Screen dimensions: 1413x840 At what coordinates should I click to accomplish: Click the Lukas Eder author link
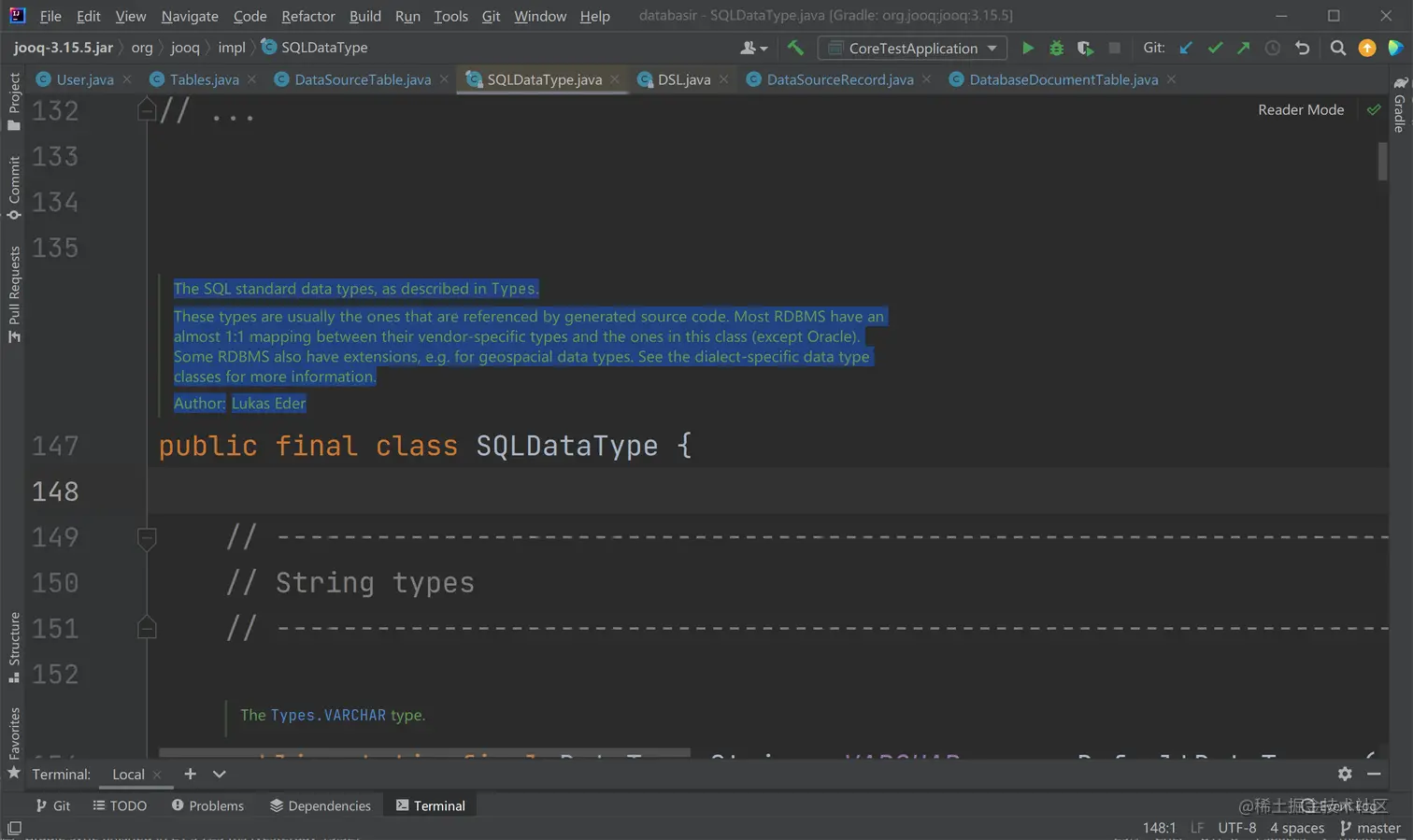(269, 403)
